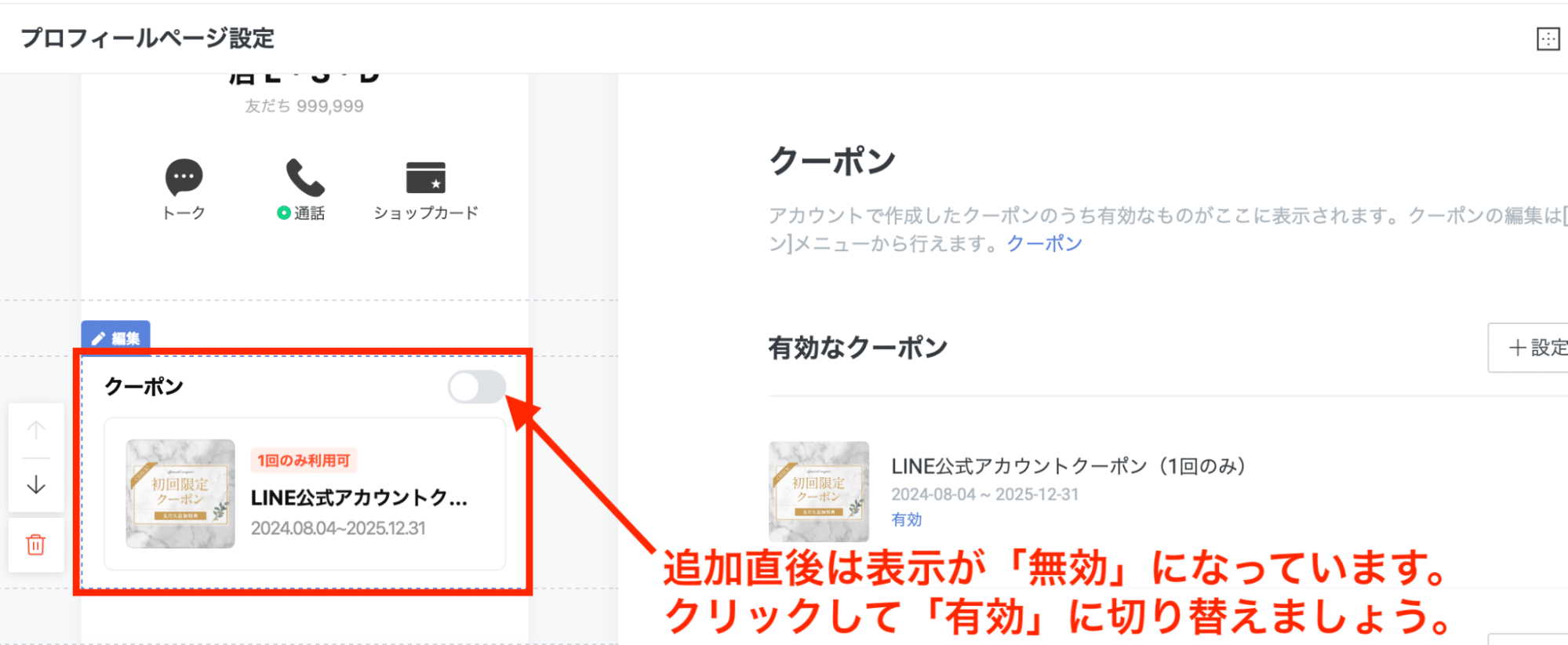Move coupon section up with arrow
Image resolution: width=1568 pixels, height=645 pixels.
coord(36,430)
